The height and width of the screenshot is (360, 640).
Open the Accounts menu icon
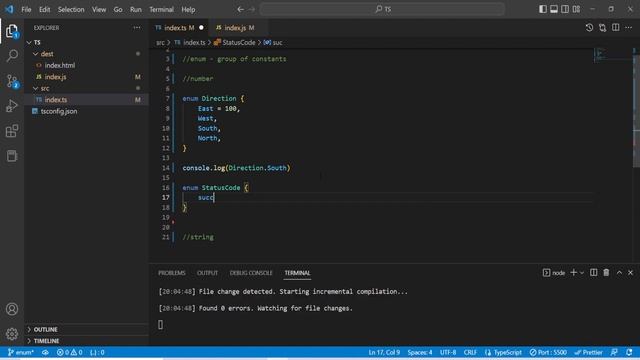pyautogui.click(x=12, y=309)
